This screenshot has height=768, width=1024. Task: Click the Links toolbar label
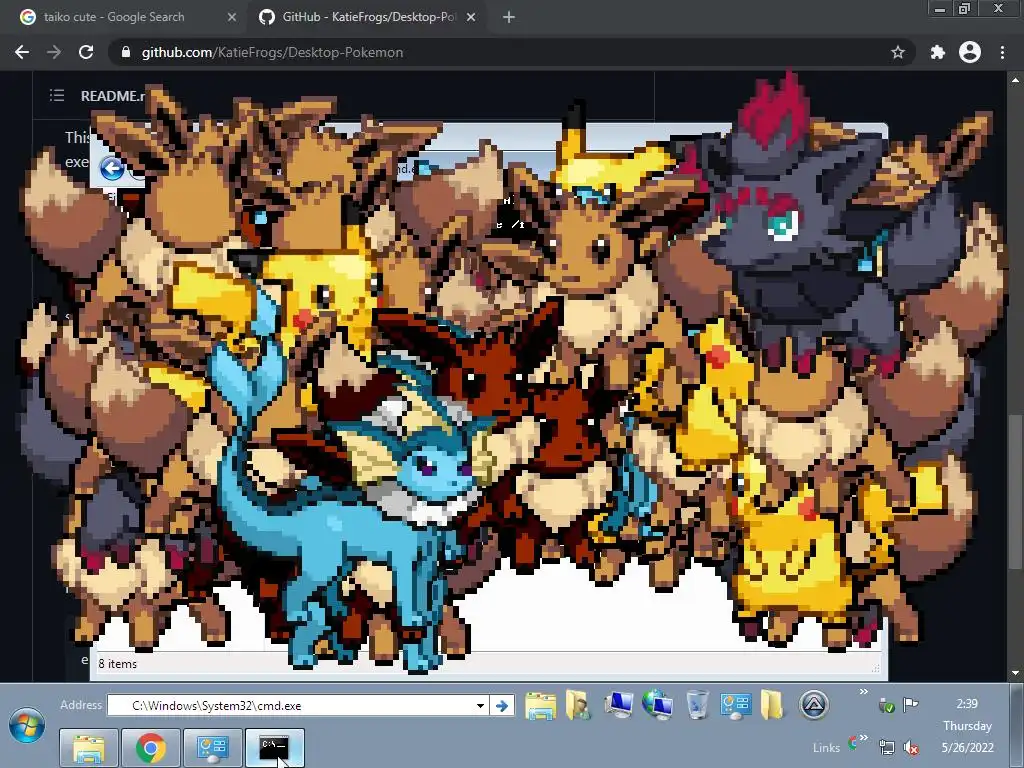(x=826, y=748)
